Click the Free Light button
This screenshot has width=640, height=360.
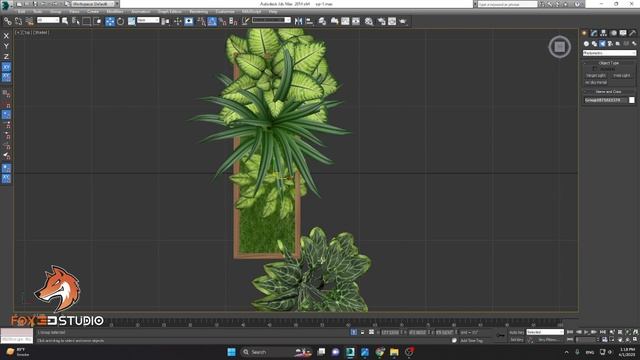[x=622, y=76]
